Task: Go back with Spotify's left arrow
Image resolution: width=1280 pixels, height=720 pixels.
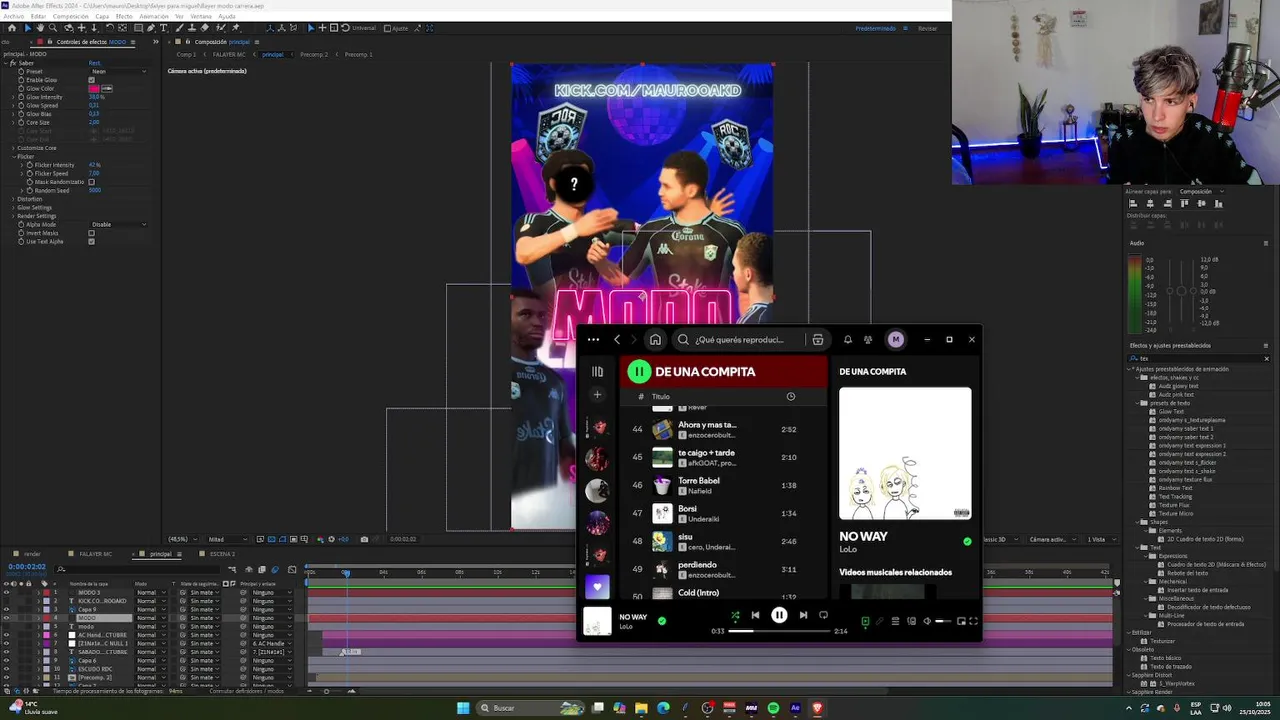Action: (x=617, y=340)
